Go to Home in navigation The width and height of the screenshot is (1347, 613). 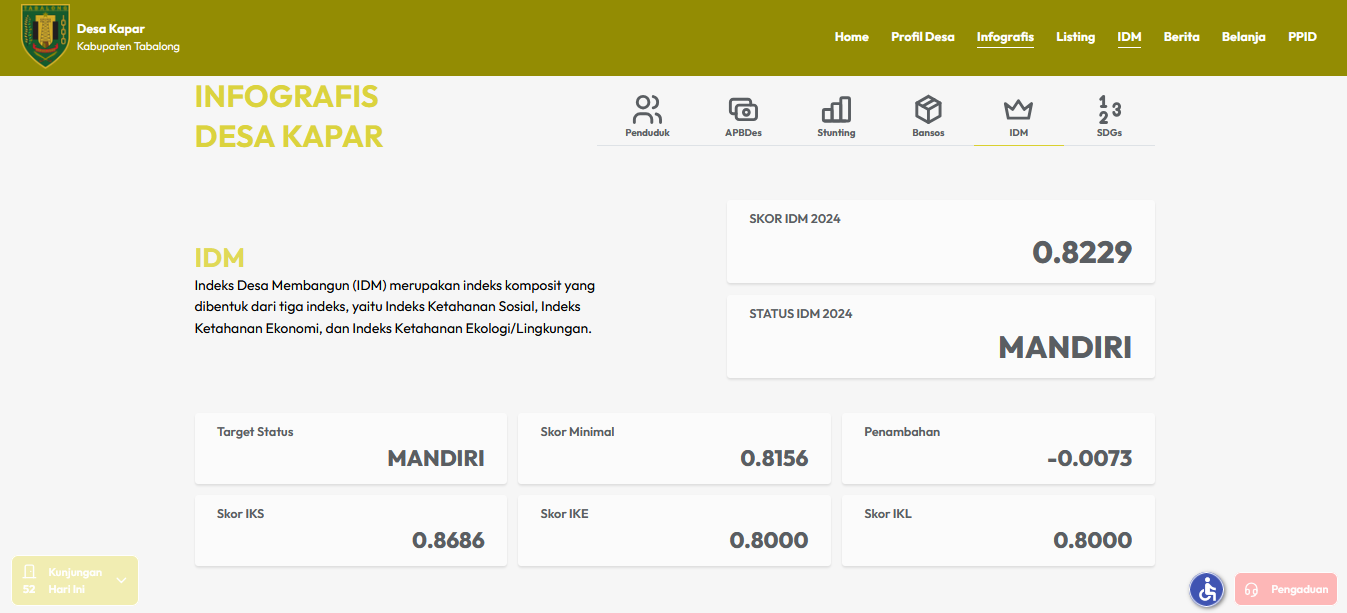[851, 37]
